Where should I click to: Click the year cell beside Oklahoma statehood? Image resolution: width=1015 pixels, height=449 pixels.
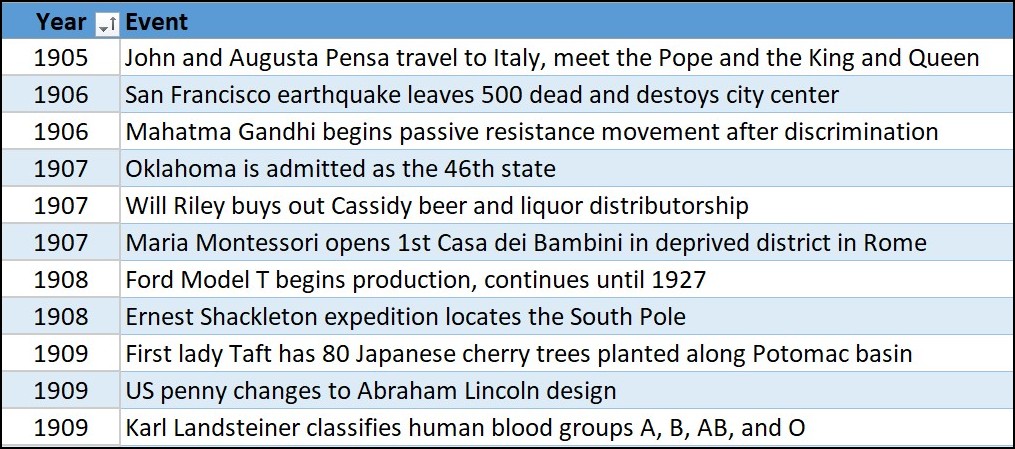point(61,169)
